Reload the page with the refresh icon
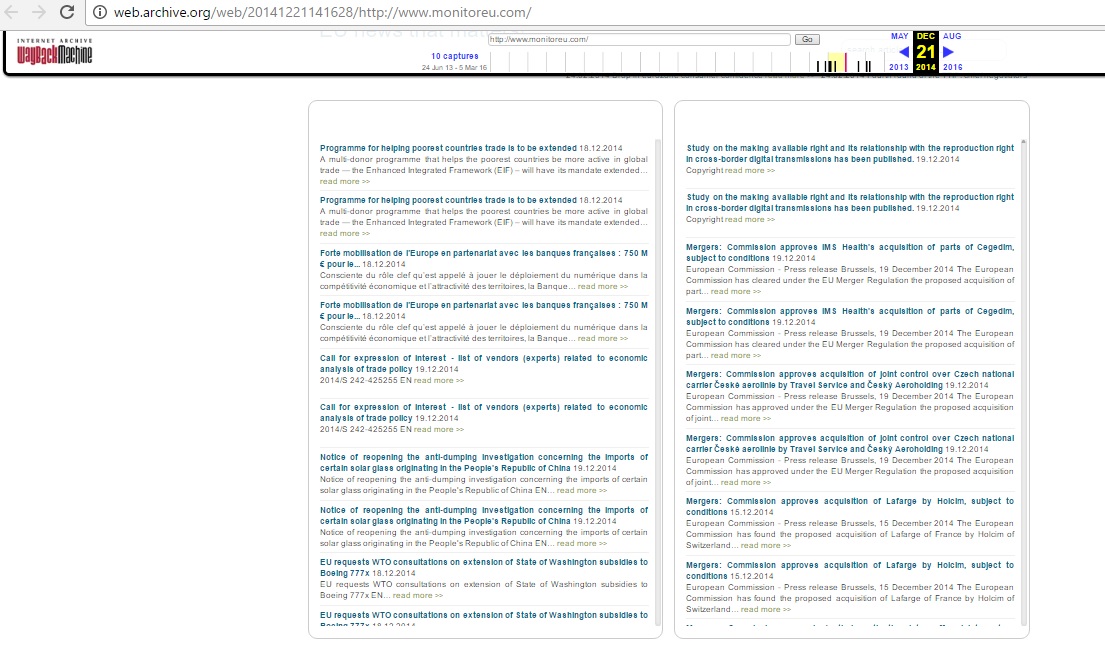This screenshot has height=651, width=1105. click(67, 13)
